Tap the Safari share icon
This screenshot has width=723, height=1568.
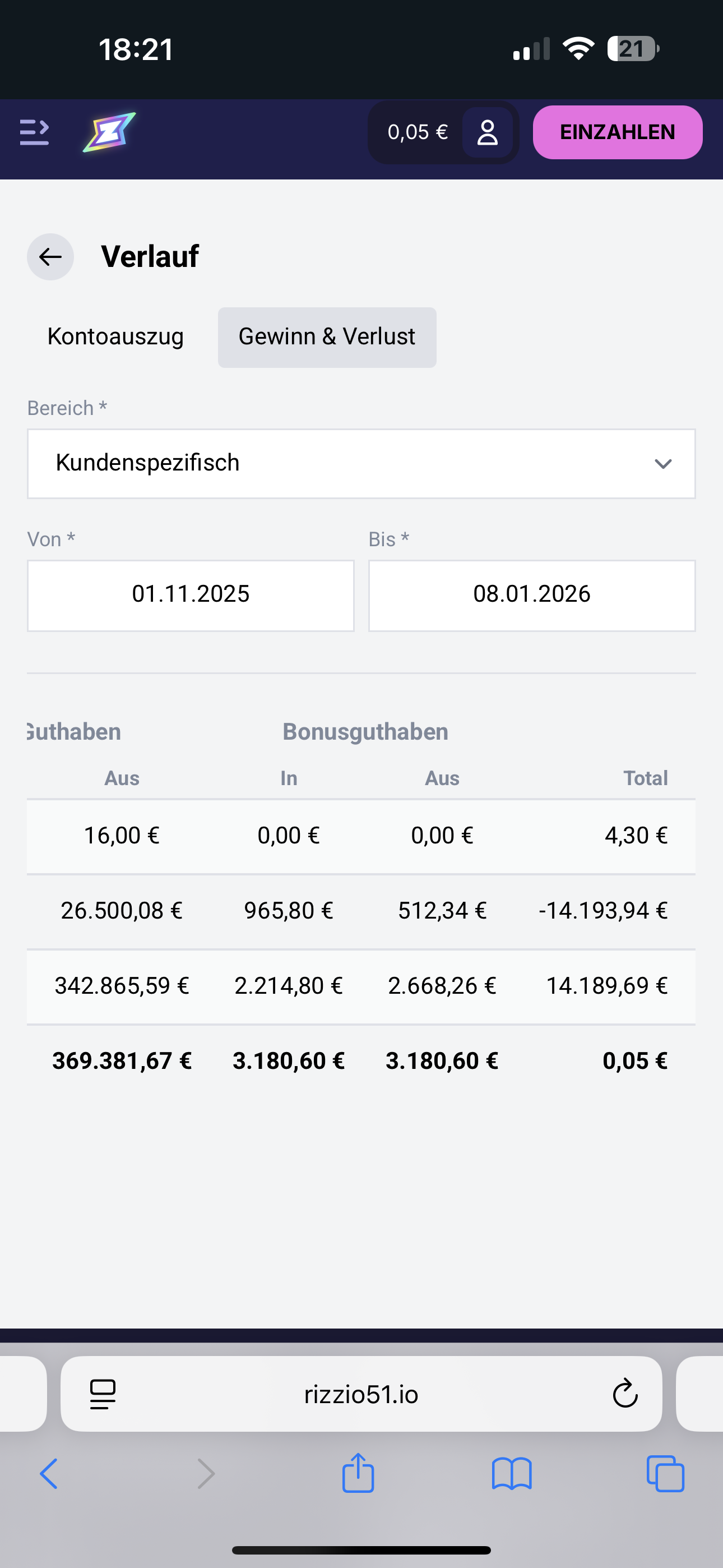[x=358, y=1474]
